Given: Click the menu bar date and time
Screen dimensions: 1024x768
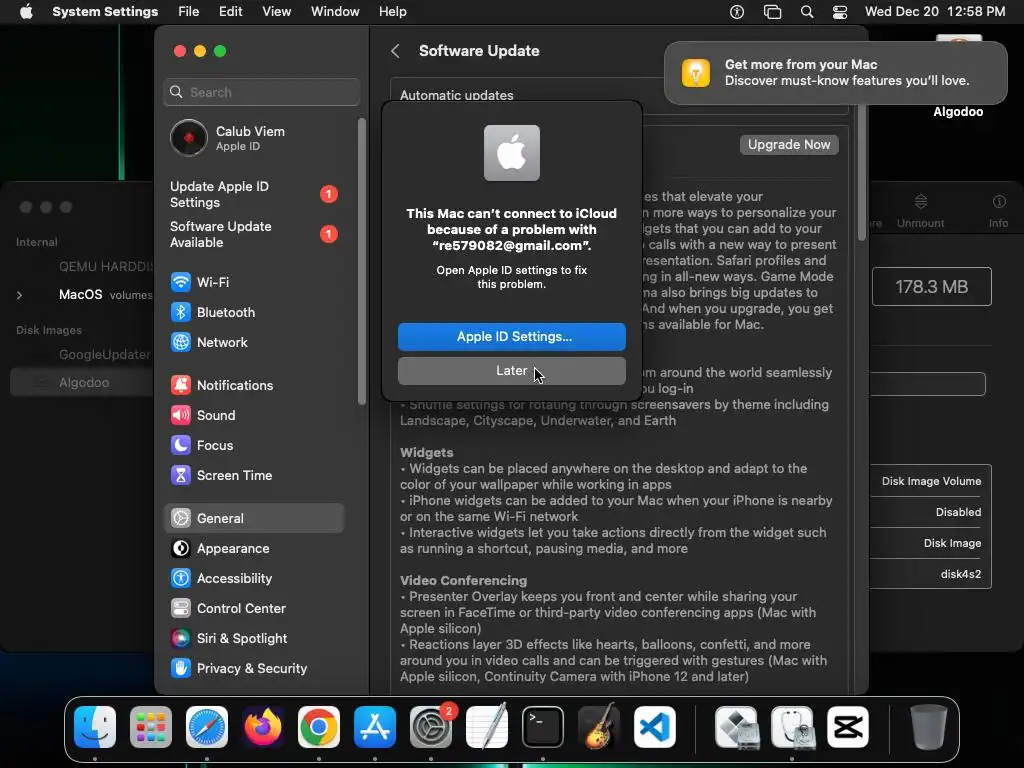Looking at the screenshot, I should point(935,12).
